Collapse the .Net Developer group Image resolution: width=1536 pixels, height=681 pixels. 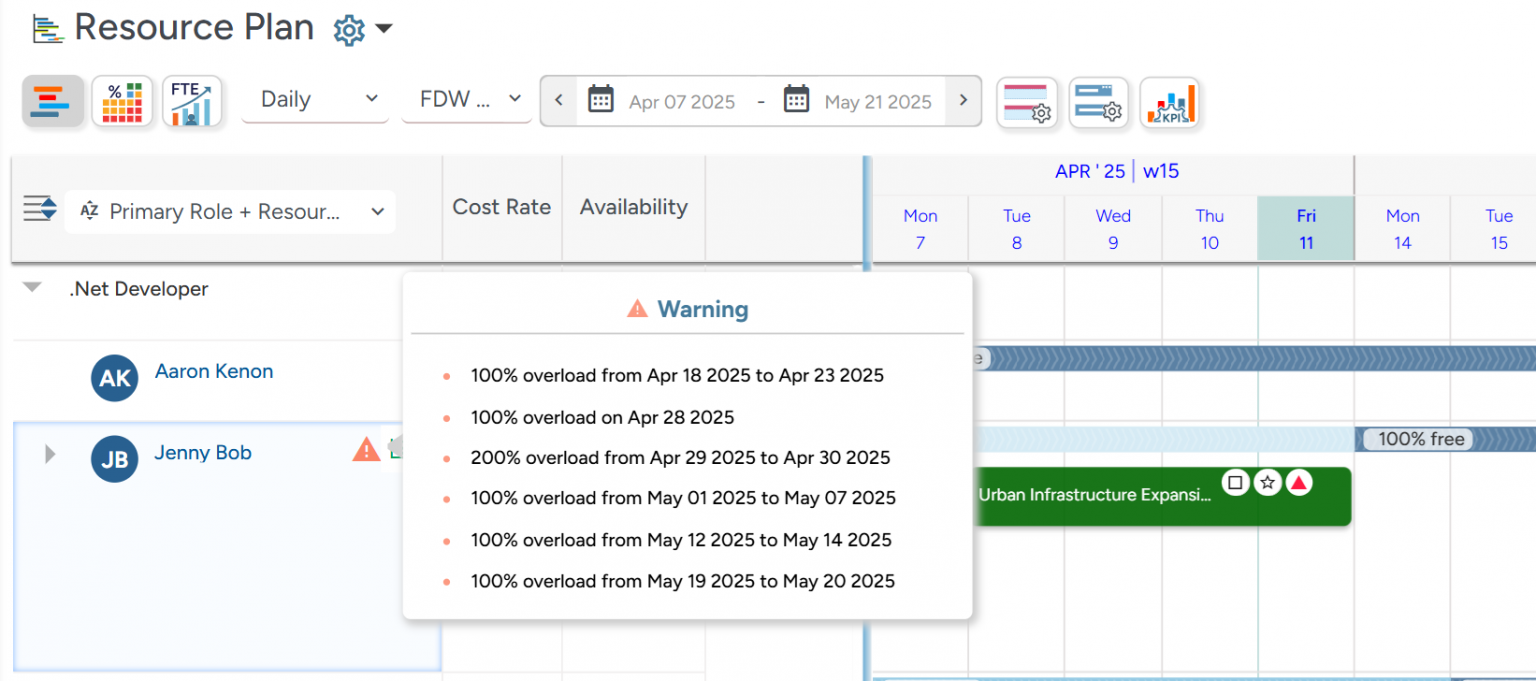click(31, 288)
